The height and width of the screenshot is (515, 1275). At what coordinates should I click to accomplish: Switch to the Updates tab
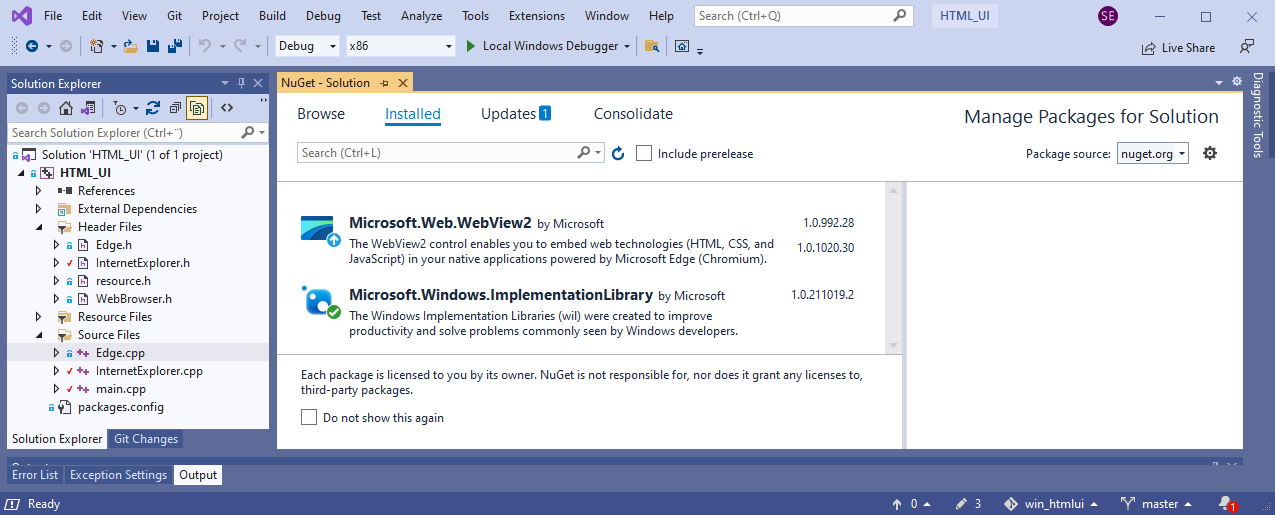click(516, 114)
